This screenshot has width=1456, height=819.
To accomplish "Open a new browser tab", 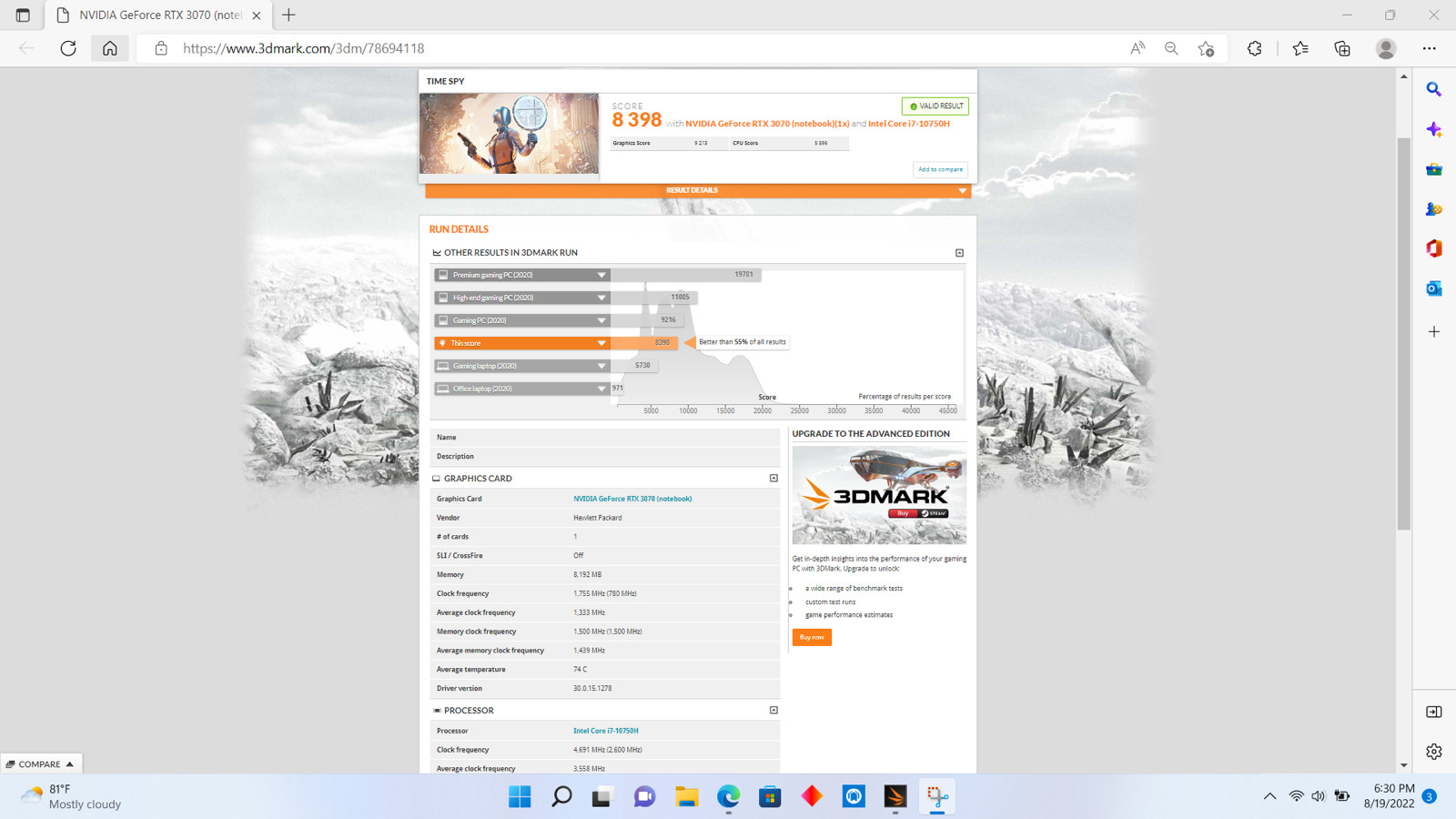I will tap(288, 15).
